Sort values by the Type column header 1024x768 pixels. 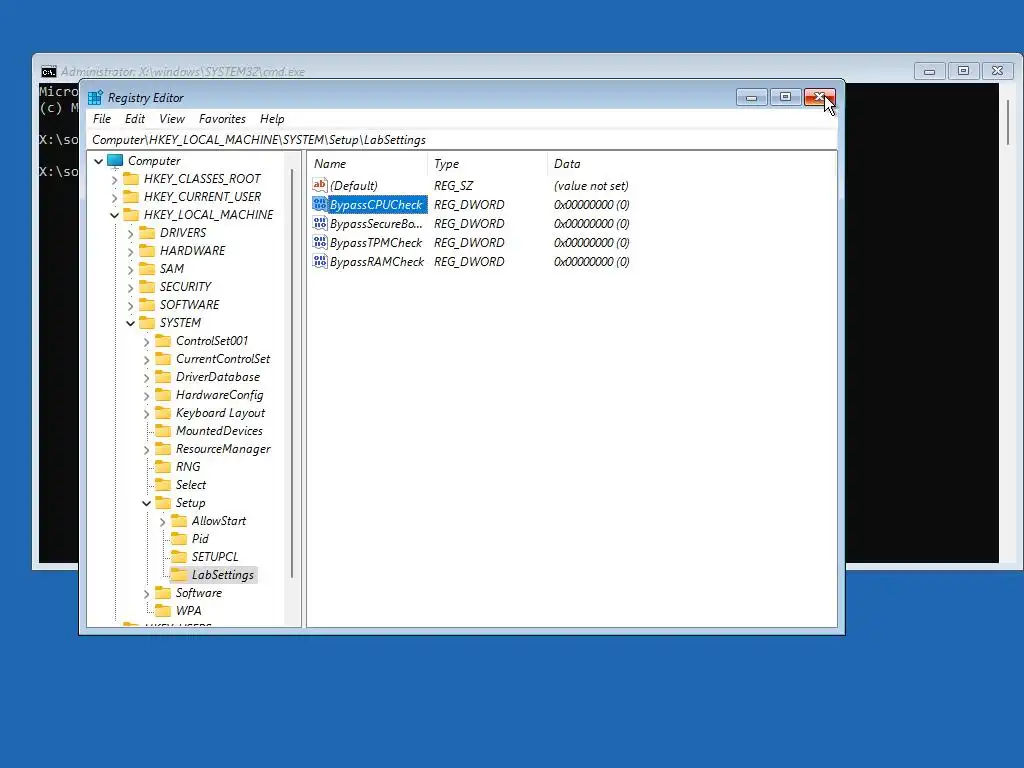(x=487, y=164)
